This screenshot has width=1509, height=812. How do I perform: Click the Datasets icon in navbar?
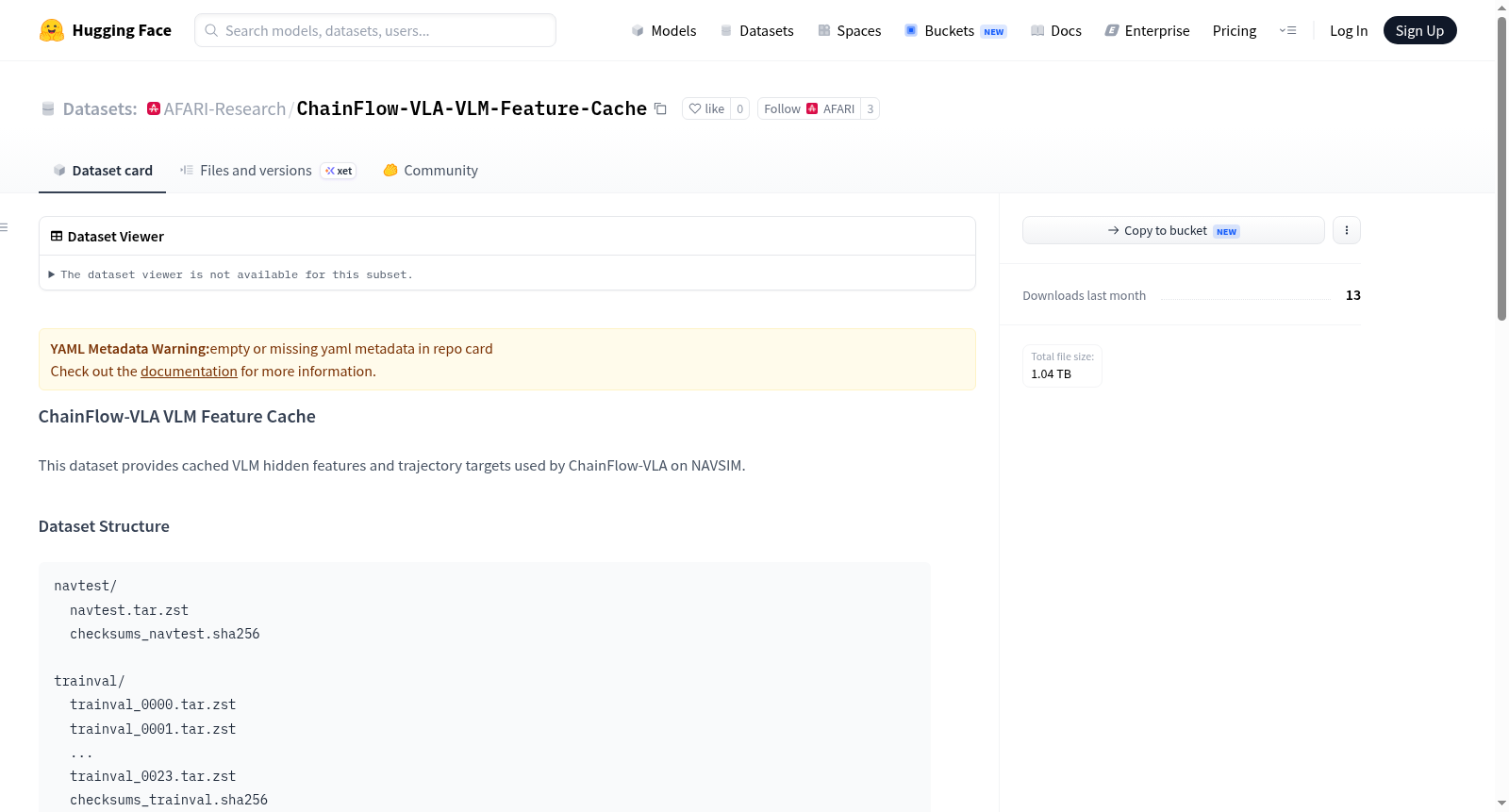point(726,30)
